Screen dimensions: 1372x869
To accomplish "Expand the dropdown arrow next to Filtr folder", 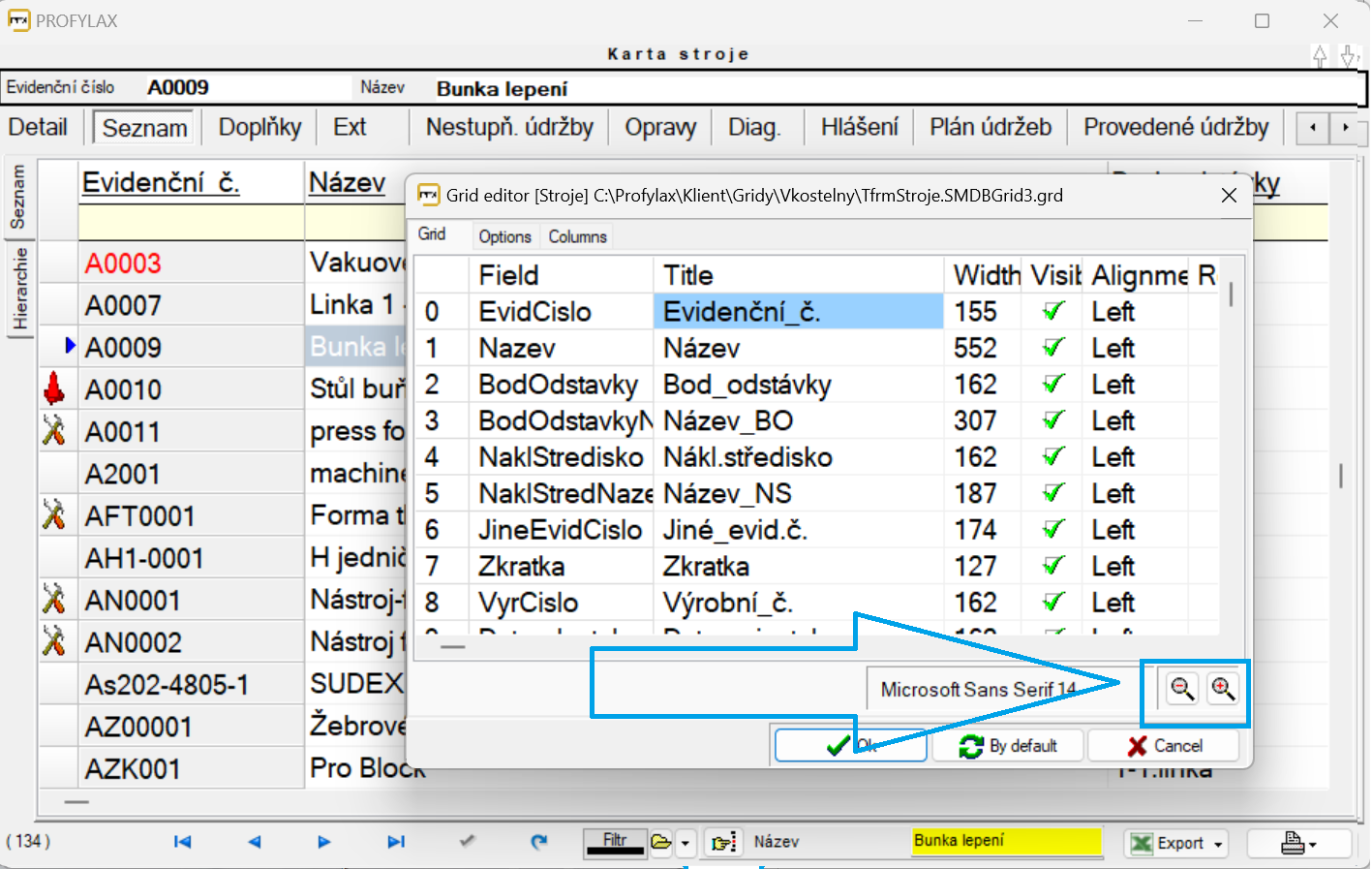I will [x=686, y=843].
